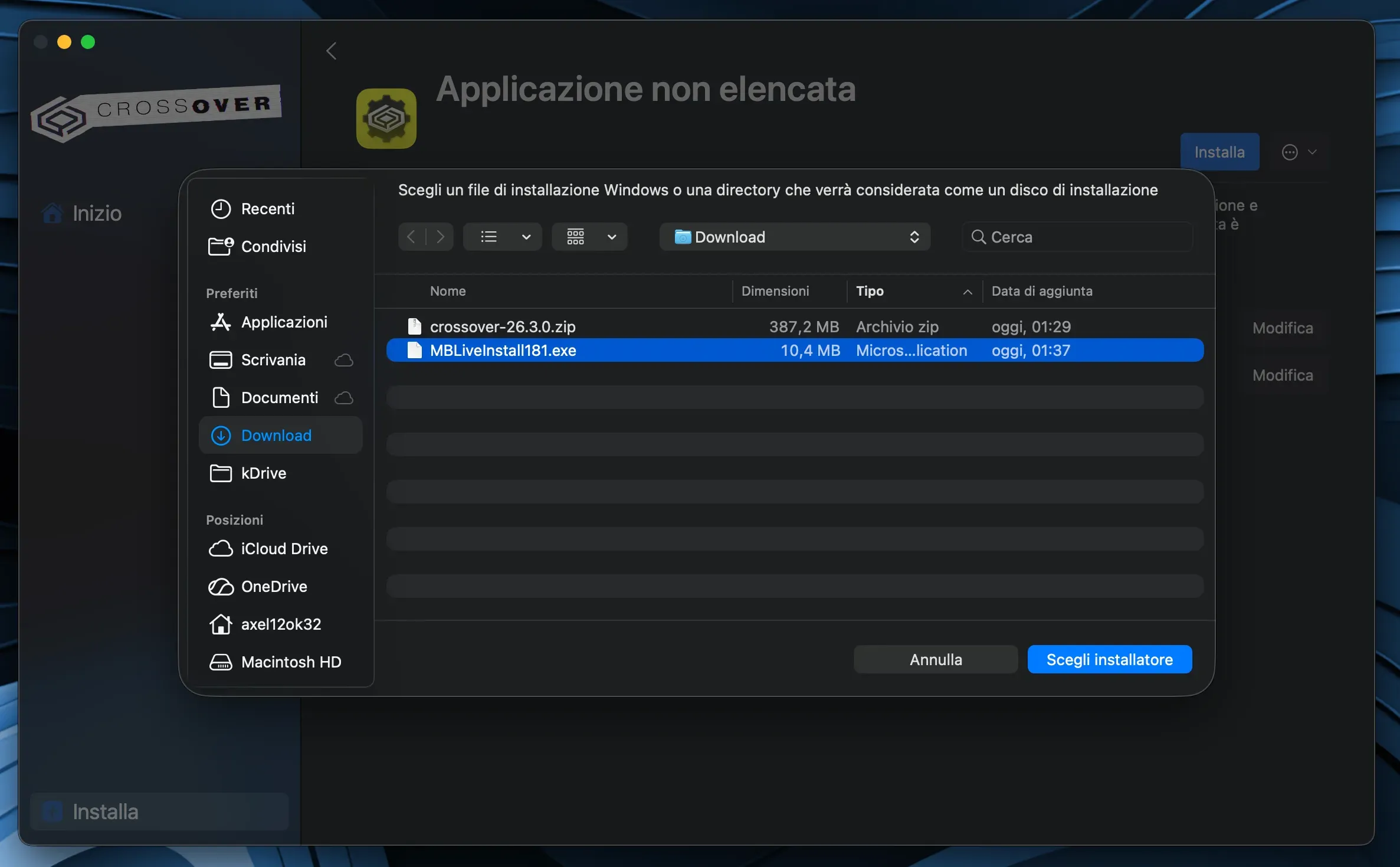Sort by Nome column header
Image resolution: width=1400 pixels, height=867 pixels.
point(448,291)
